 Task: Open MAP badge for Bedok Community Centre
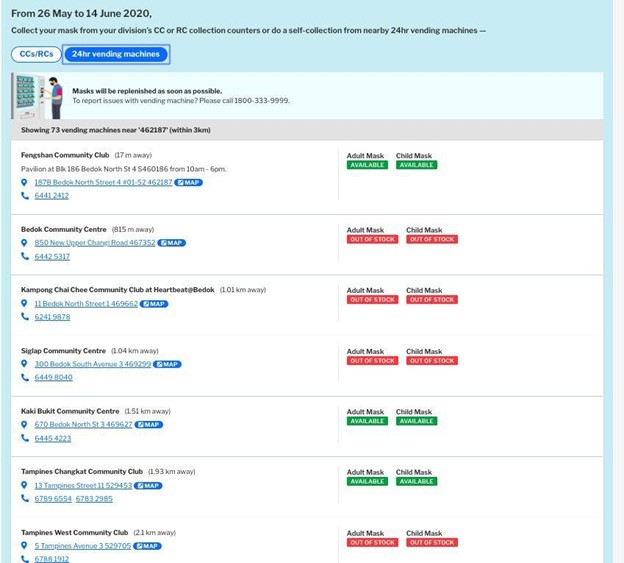click(172, 243)
